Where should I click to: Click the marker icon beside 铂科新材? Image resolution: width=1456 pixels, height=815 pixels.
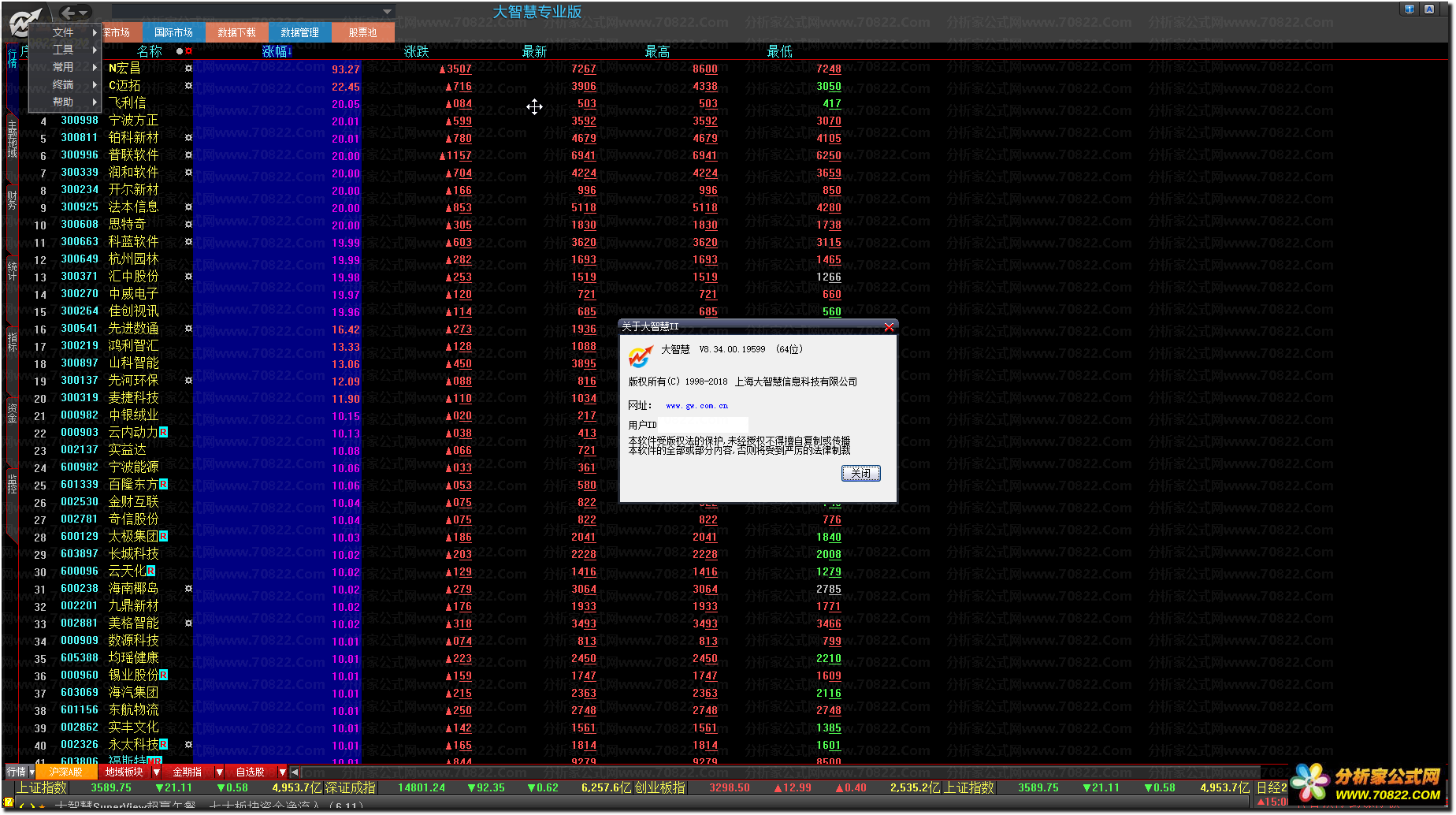pyautogui.click(x=188, y=138)
